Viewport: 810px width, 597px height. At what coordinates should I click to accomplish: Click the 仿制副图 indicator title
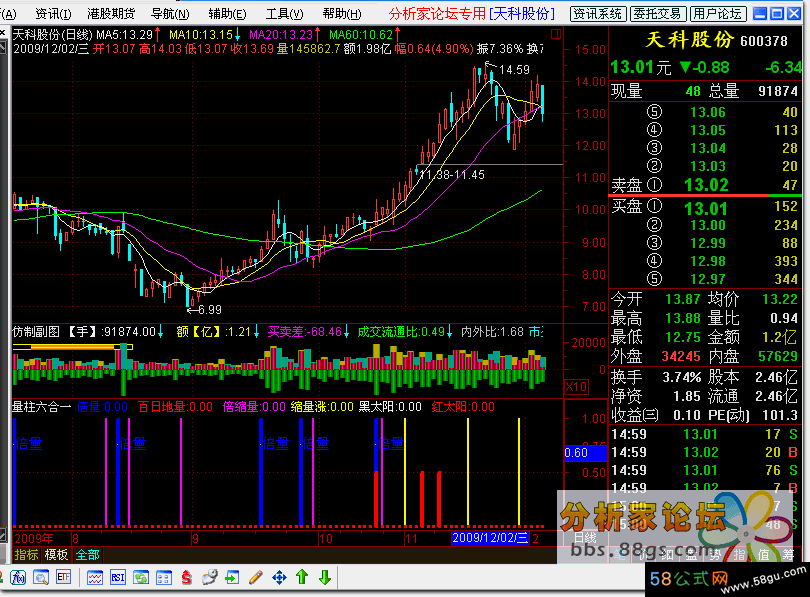click(x=36, y=332)
